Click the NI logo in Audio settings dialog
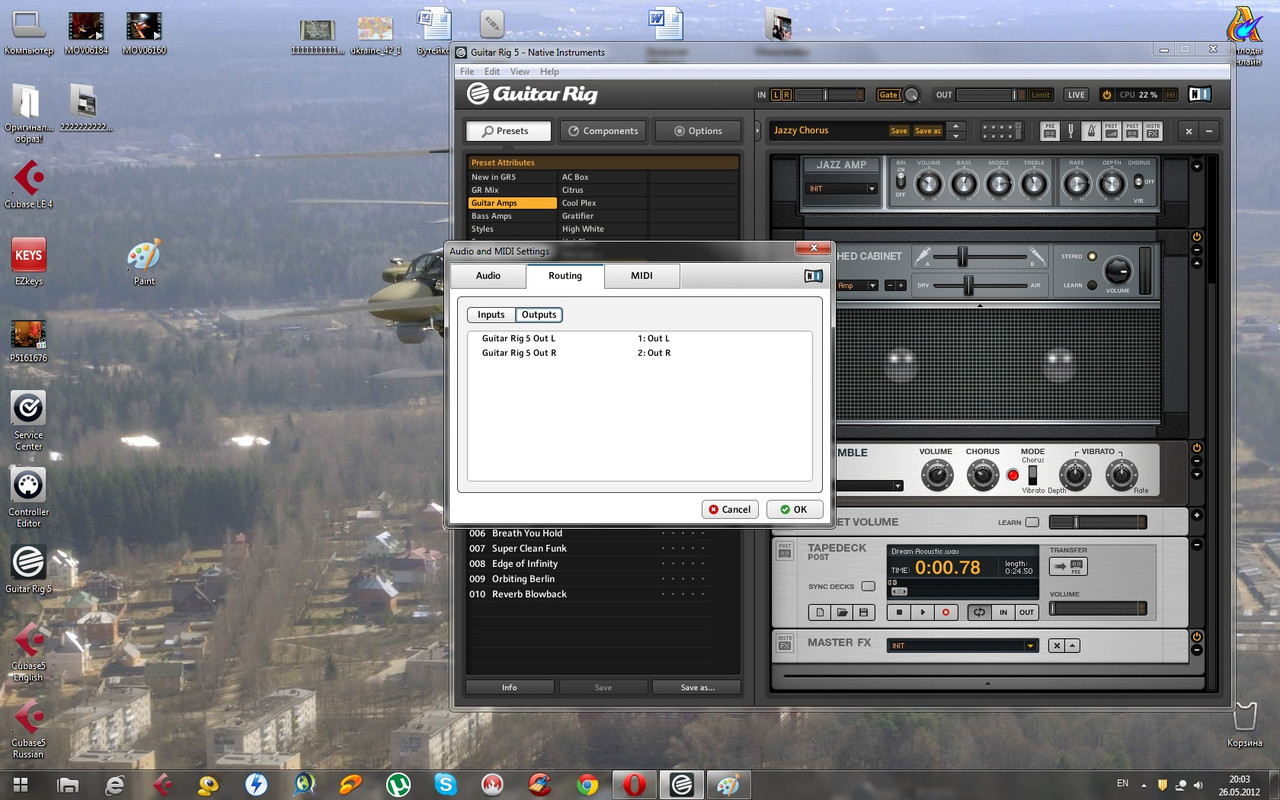This screenshot has height=800, width=1280. (x=814, y=276)
